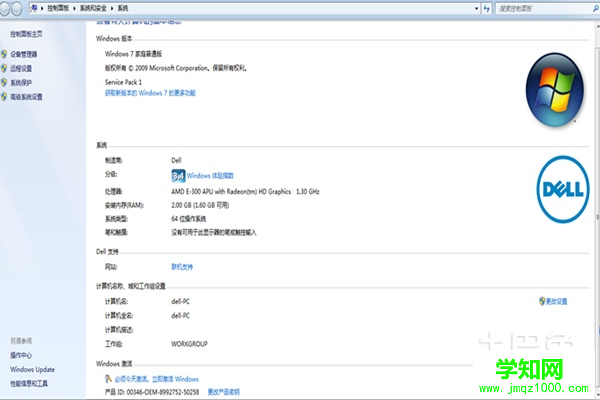Image resolution: width=600 pixels, height=400 pixels.
Task: Click the Dell manufacturer value
Action: click(176, 160)
